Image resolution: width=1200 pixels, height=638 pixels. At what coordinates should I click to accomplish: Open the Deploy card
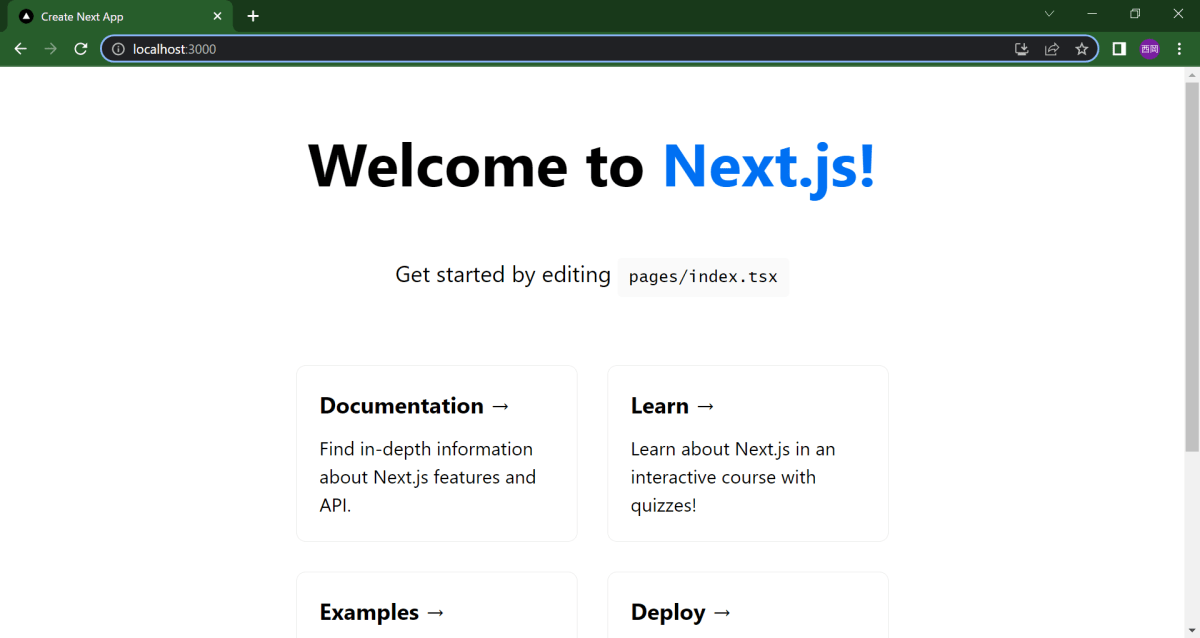(x=748, y=605)
